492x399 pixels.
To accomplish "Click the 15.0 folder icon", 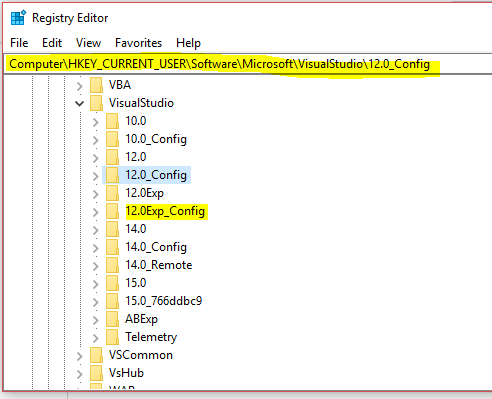I will 112,283.
